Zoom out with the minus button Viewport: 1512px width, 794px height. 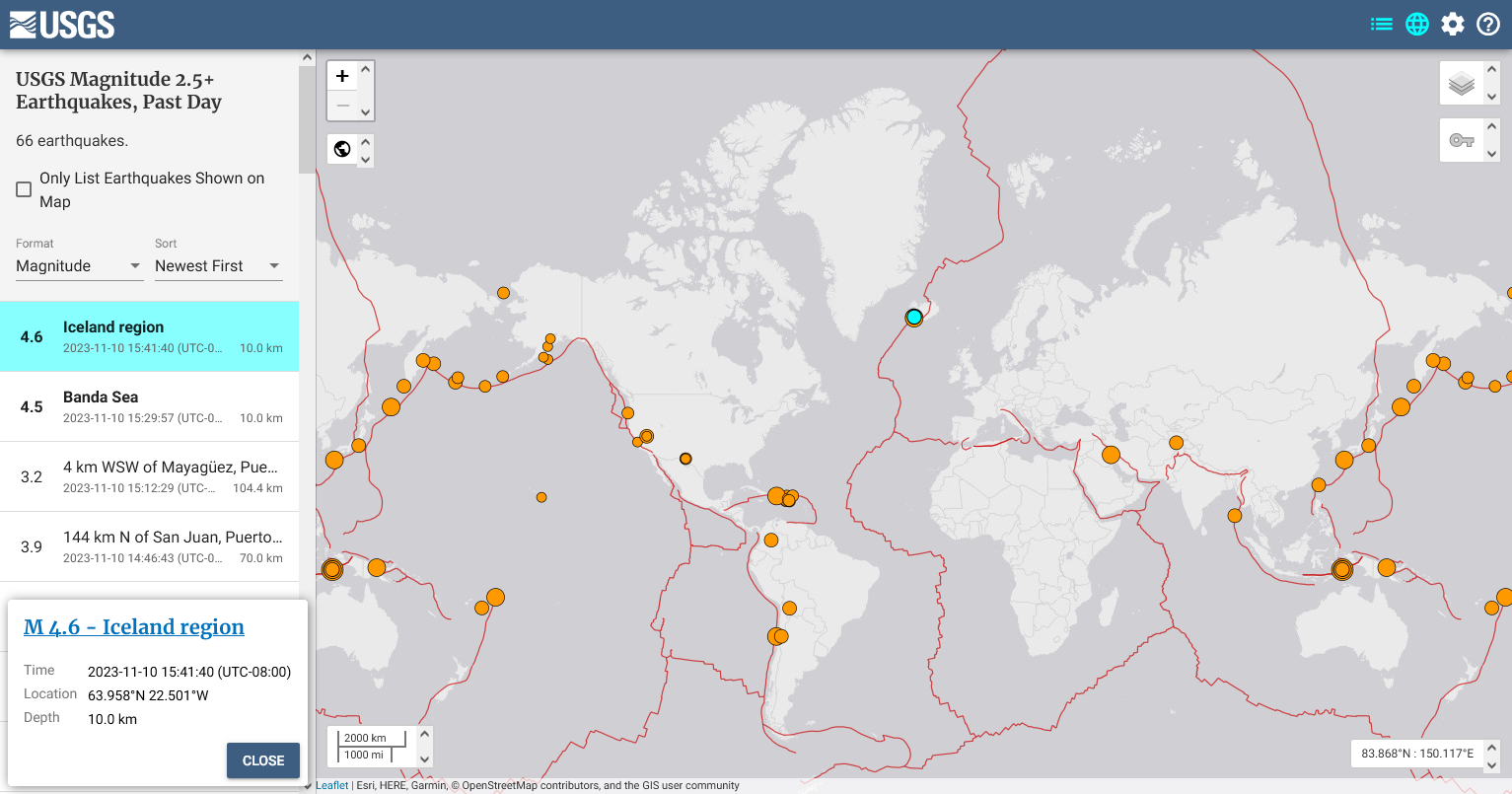pyautogui.click(x=342, y=106)
